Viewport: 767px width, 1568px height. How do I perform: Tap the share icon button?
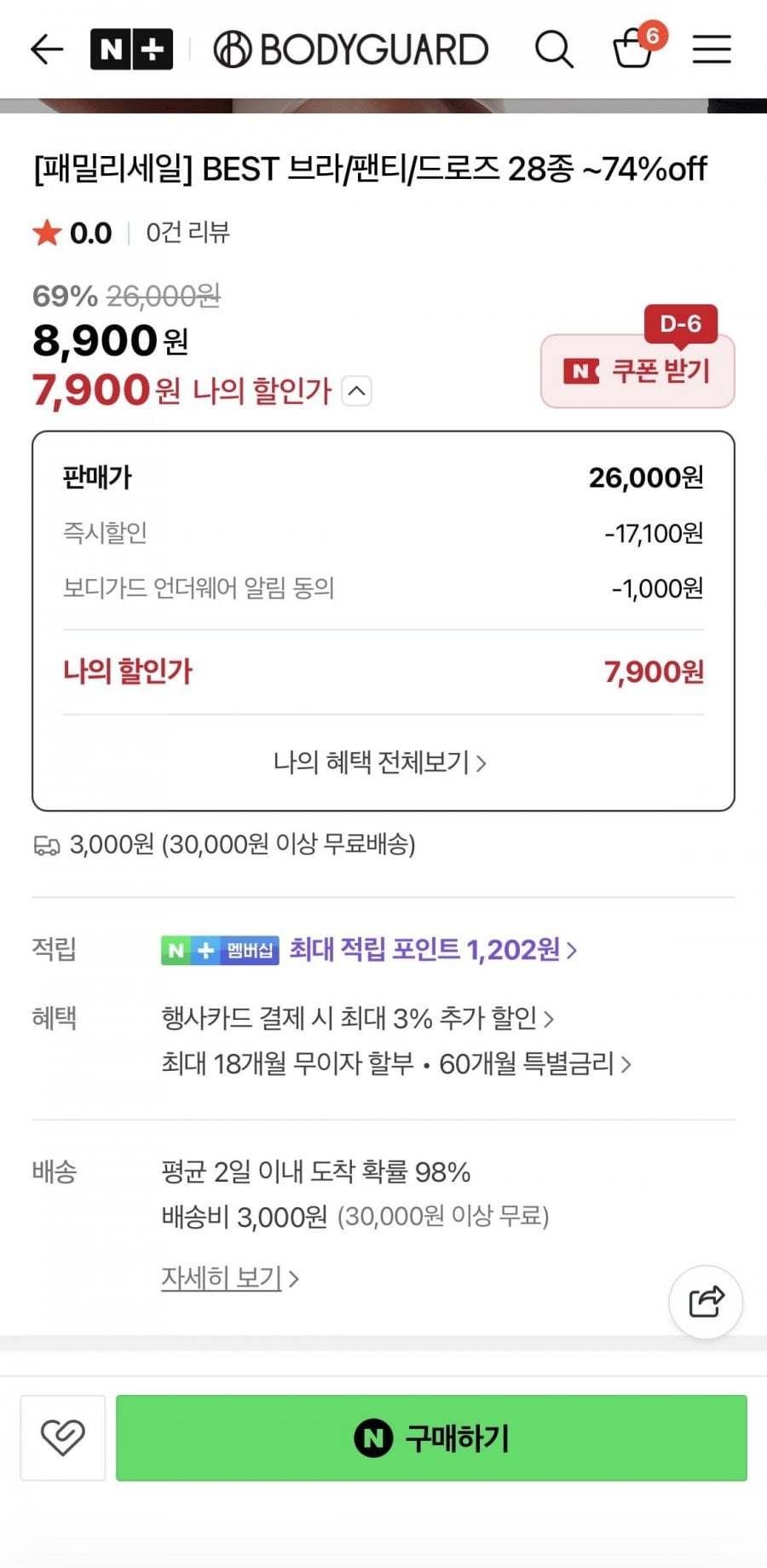click(706, 1302)
